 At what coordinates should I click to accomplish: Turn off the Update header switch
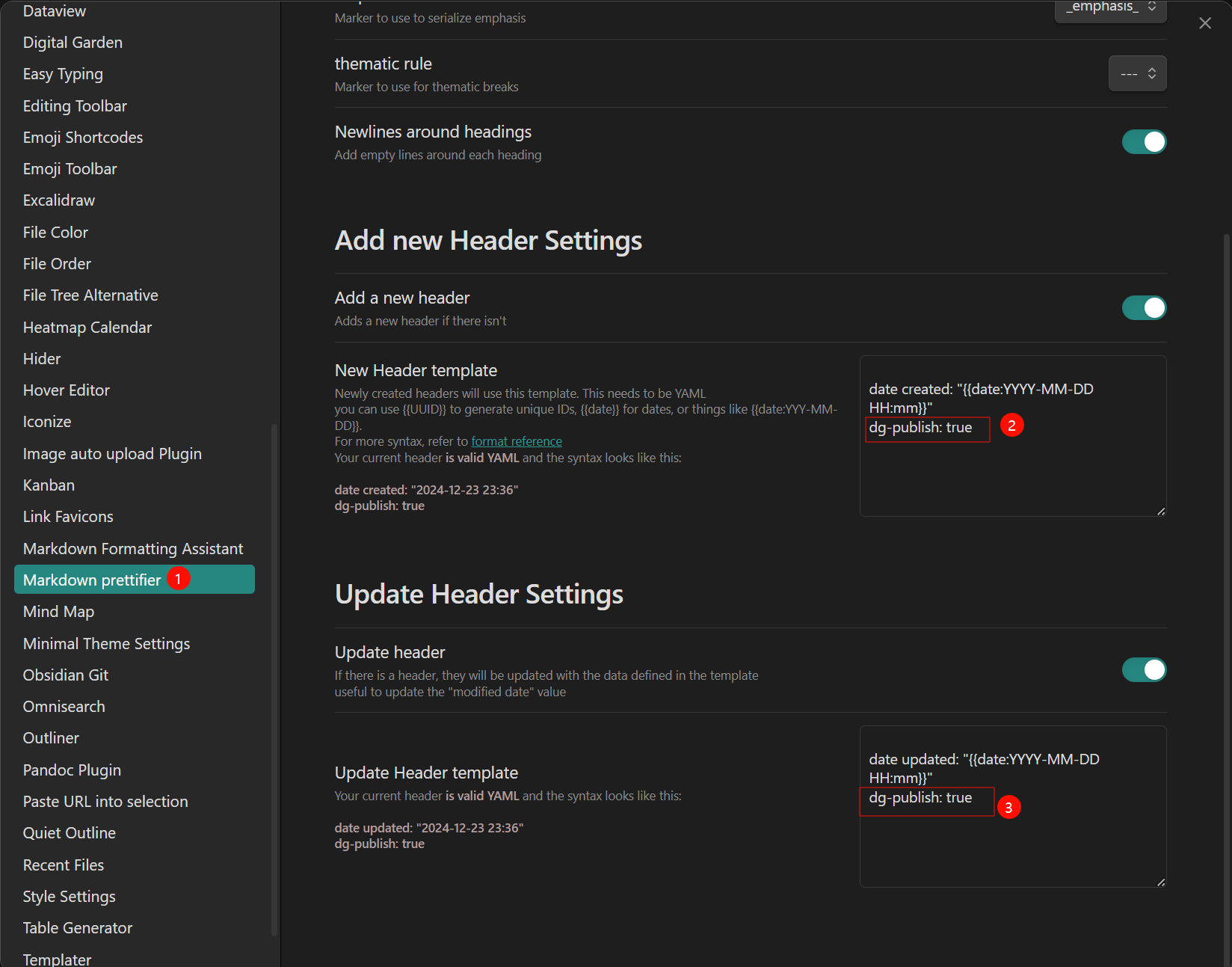[x=1144, y=669]
